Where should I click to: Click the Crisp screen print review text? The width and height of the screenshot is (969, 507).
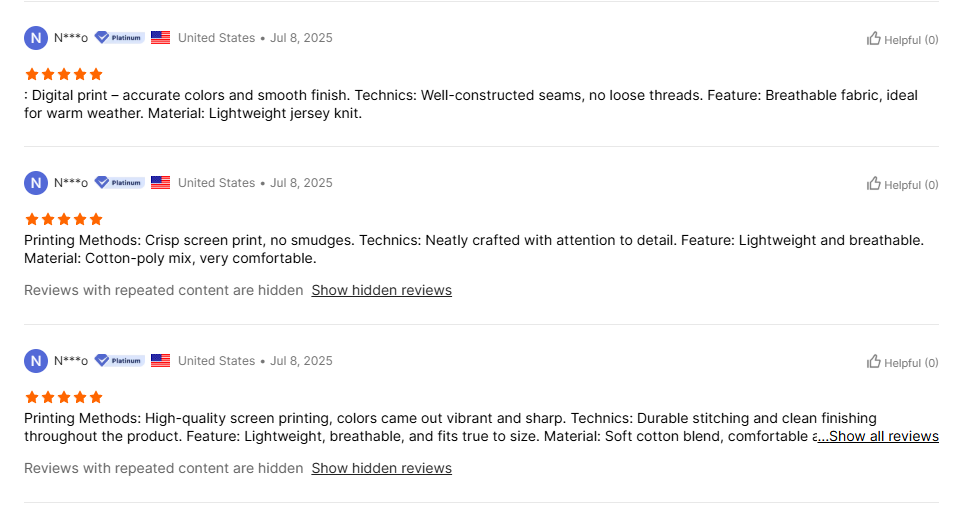click(x=474, y=250)
